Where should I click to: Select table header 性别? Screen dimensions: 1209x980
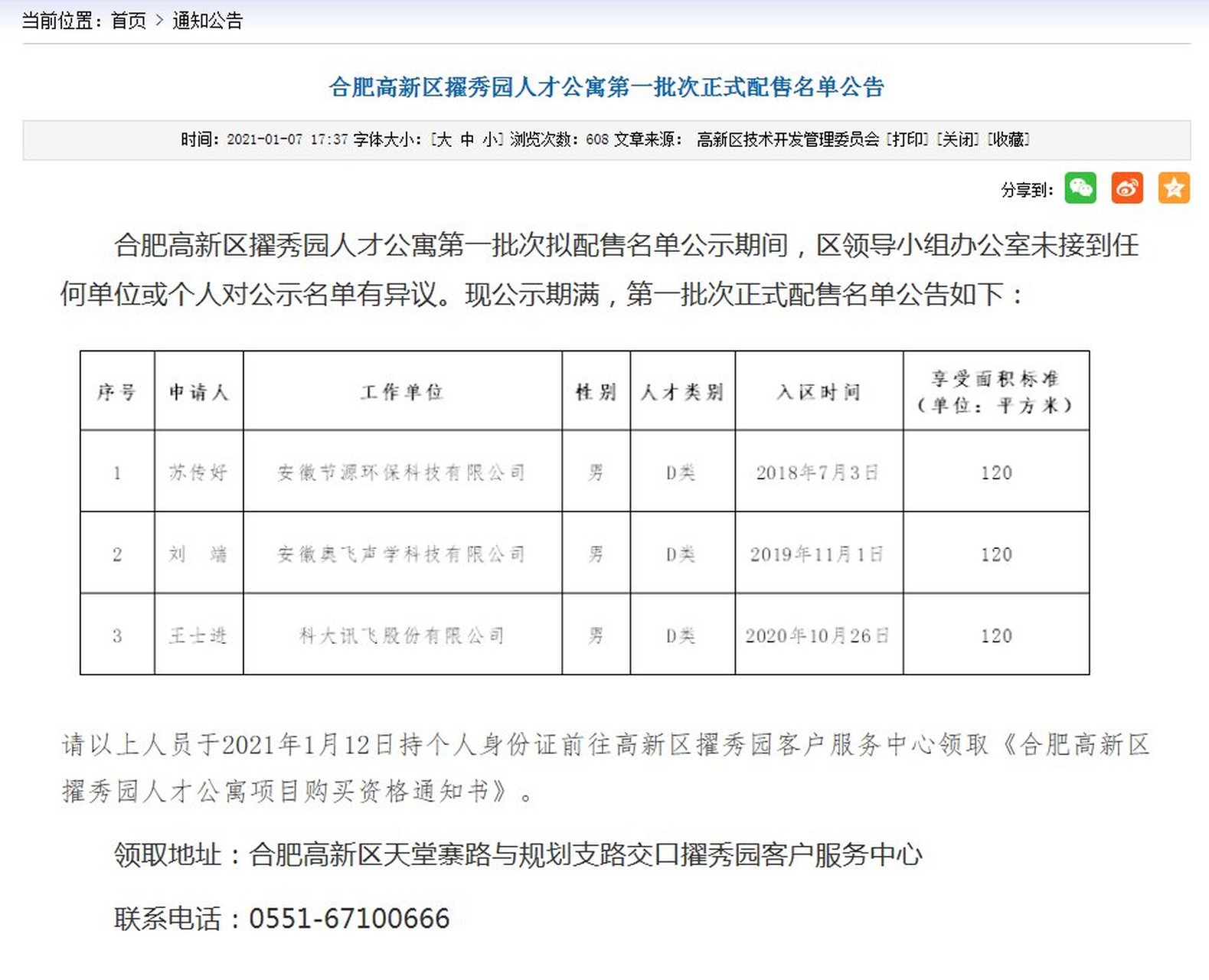[596, 392]
